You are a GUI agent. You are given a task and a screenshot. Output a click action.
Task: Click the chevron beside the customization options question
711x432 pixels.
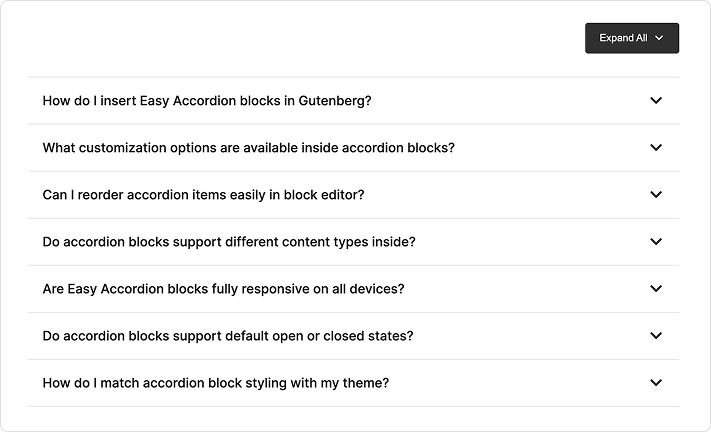point(656,148)
